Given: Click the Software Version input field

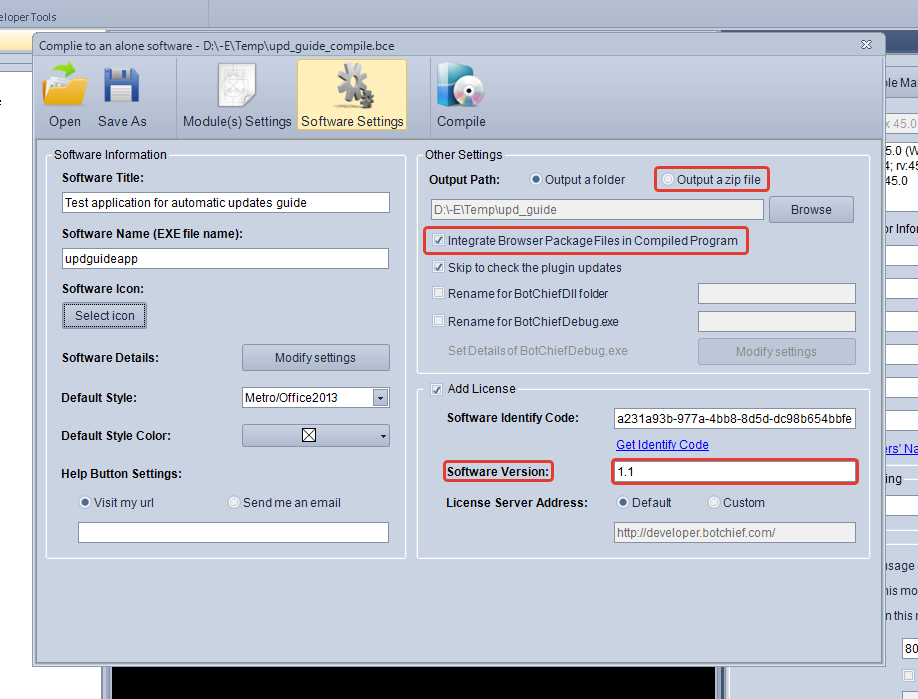Looking at the screenshot, I should 734,471.
